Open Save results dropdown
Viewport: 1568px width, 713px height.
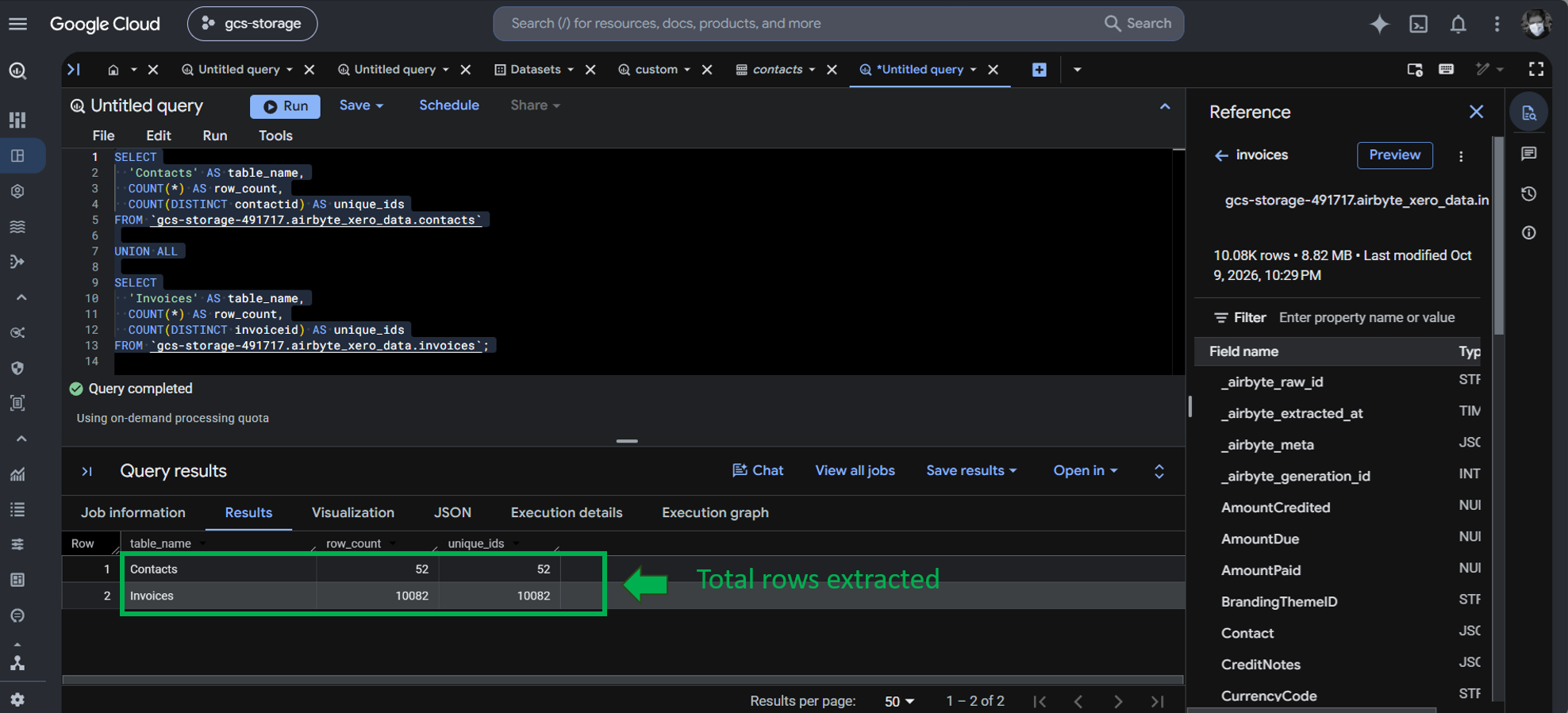(x=971, y=471)
